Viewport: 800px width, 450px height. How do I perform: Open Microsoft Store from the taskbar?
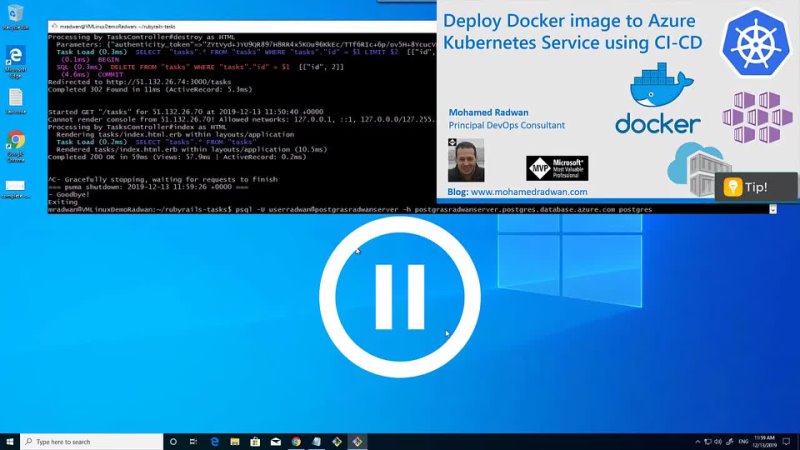(x=255, y=441)
